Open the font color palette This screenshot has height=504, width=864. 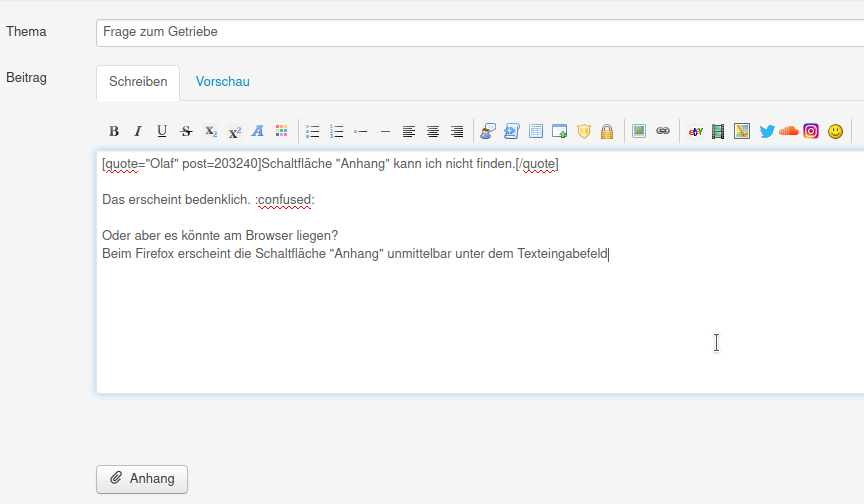[x=282, y=131]
